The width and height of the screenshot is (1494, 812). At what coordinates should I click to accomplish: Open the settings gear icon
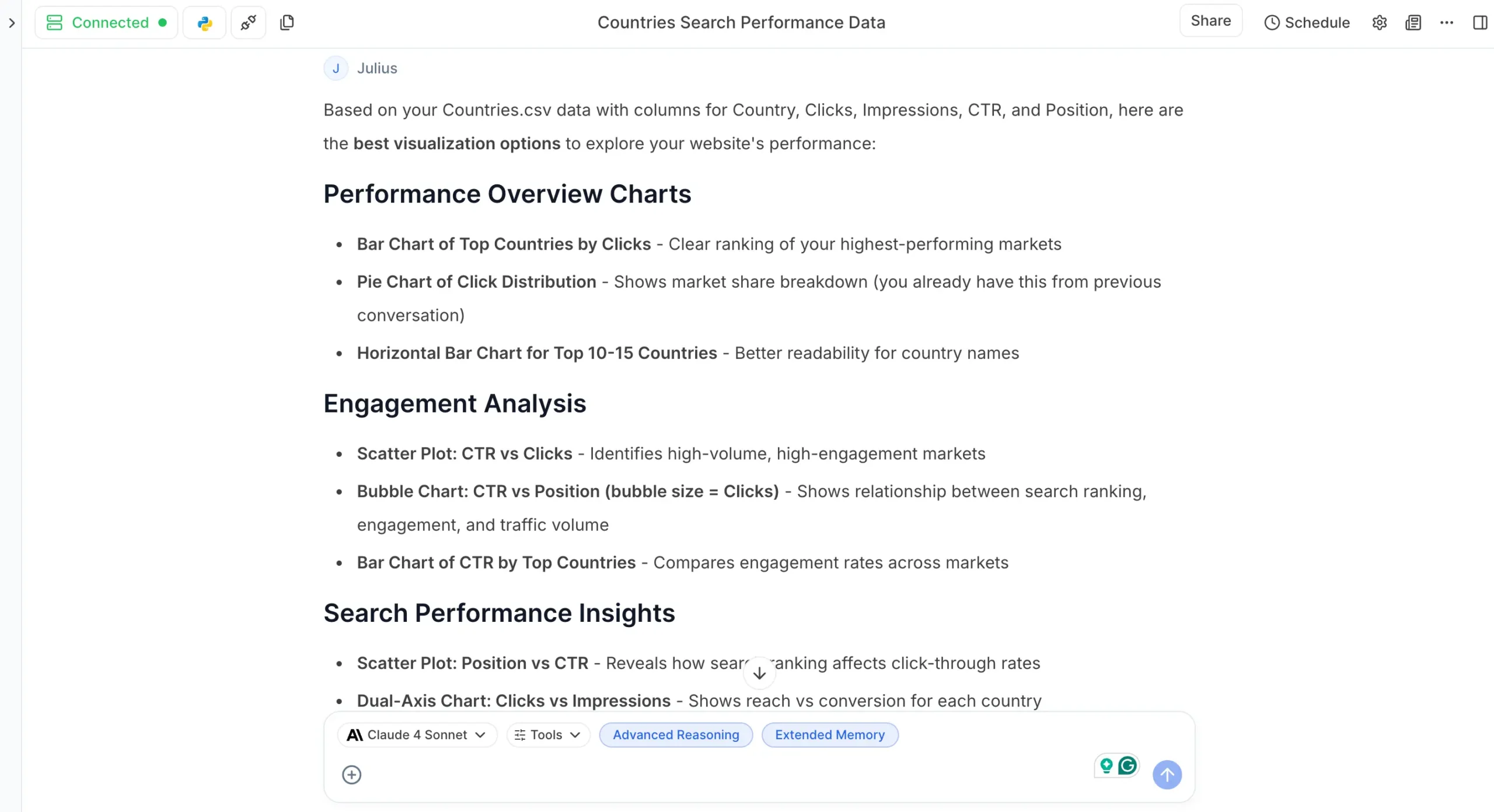[x=1379, y=23]
